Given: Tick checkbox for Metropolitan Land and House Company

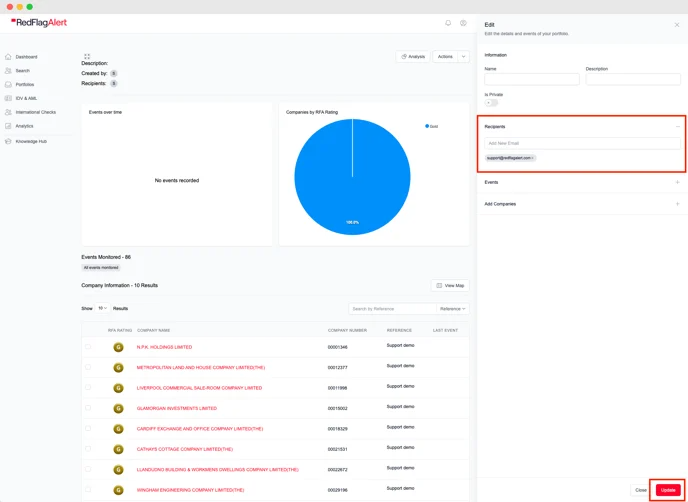Looking at the screenshot, I should coord(88,367).
